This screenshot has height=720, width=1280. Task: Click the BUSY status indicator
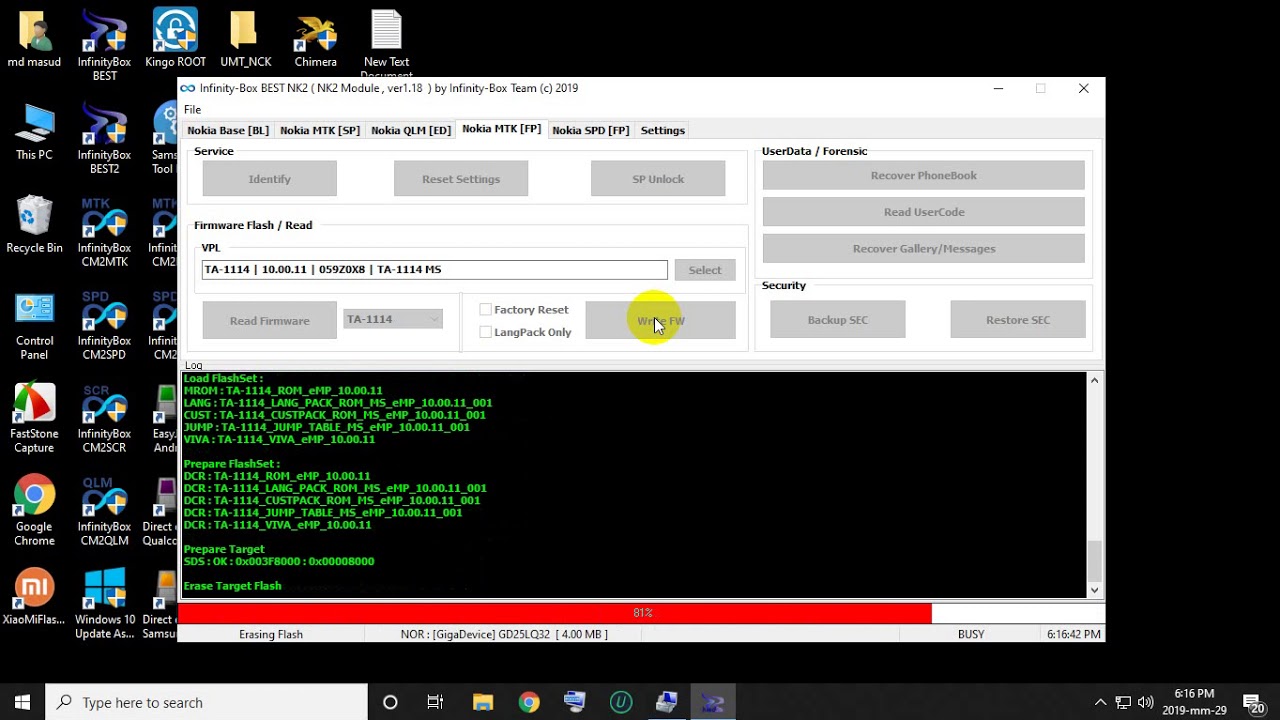[971, 634]
